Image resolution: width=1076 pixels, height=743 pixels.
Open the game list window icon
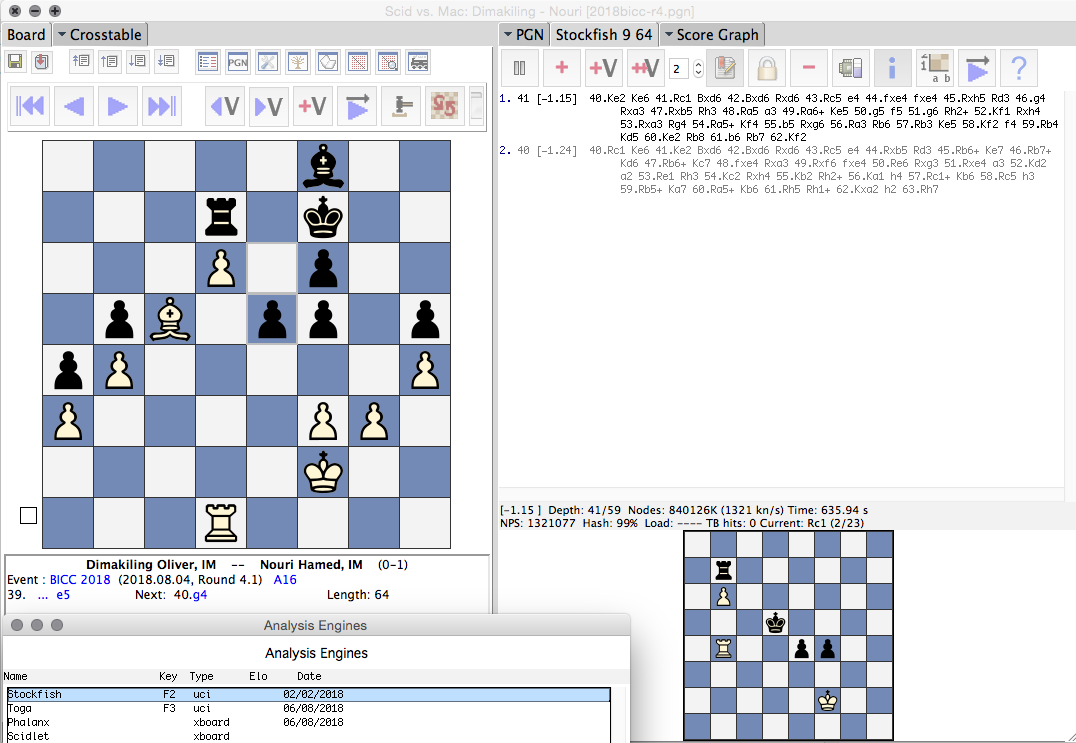[207, 62]
